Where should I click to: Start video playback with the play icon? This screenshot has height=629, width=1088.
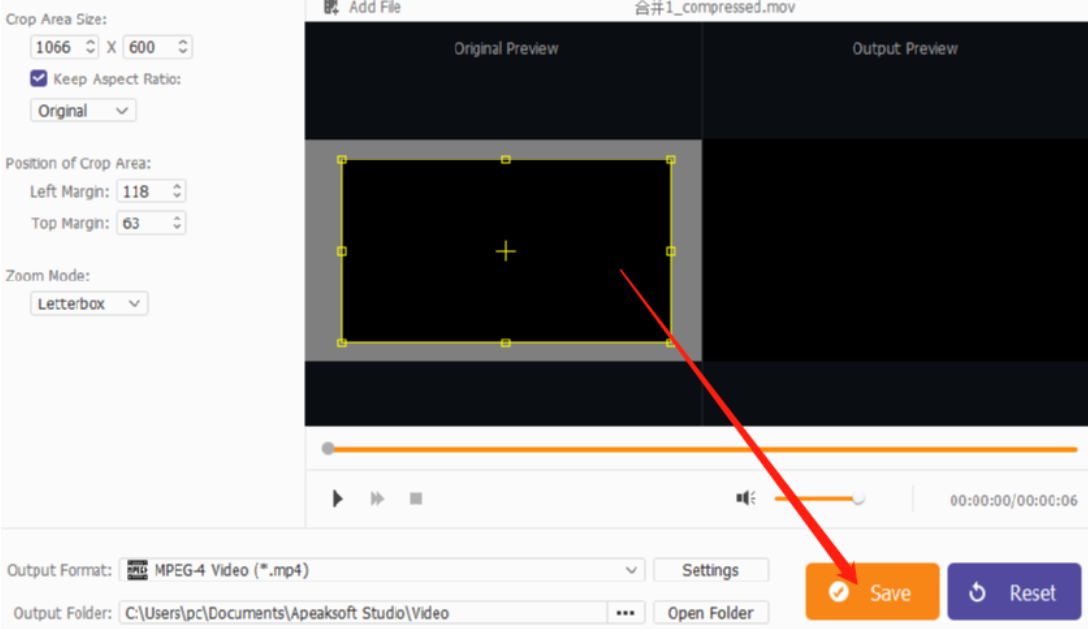(337, 498)
